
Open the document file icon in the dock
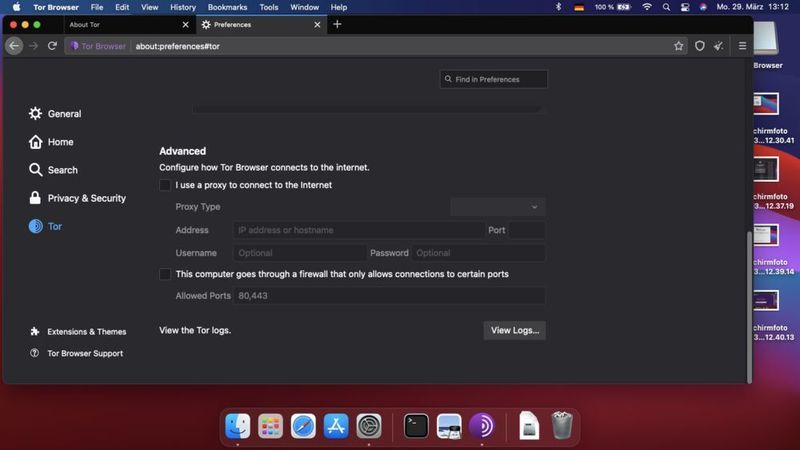pos(529,426)
